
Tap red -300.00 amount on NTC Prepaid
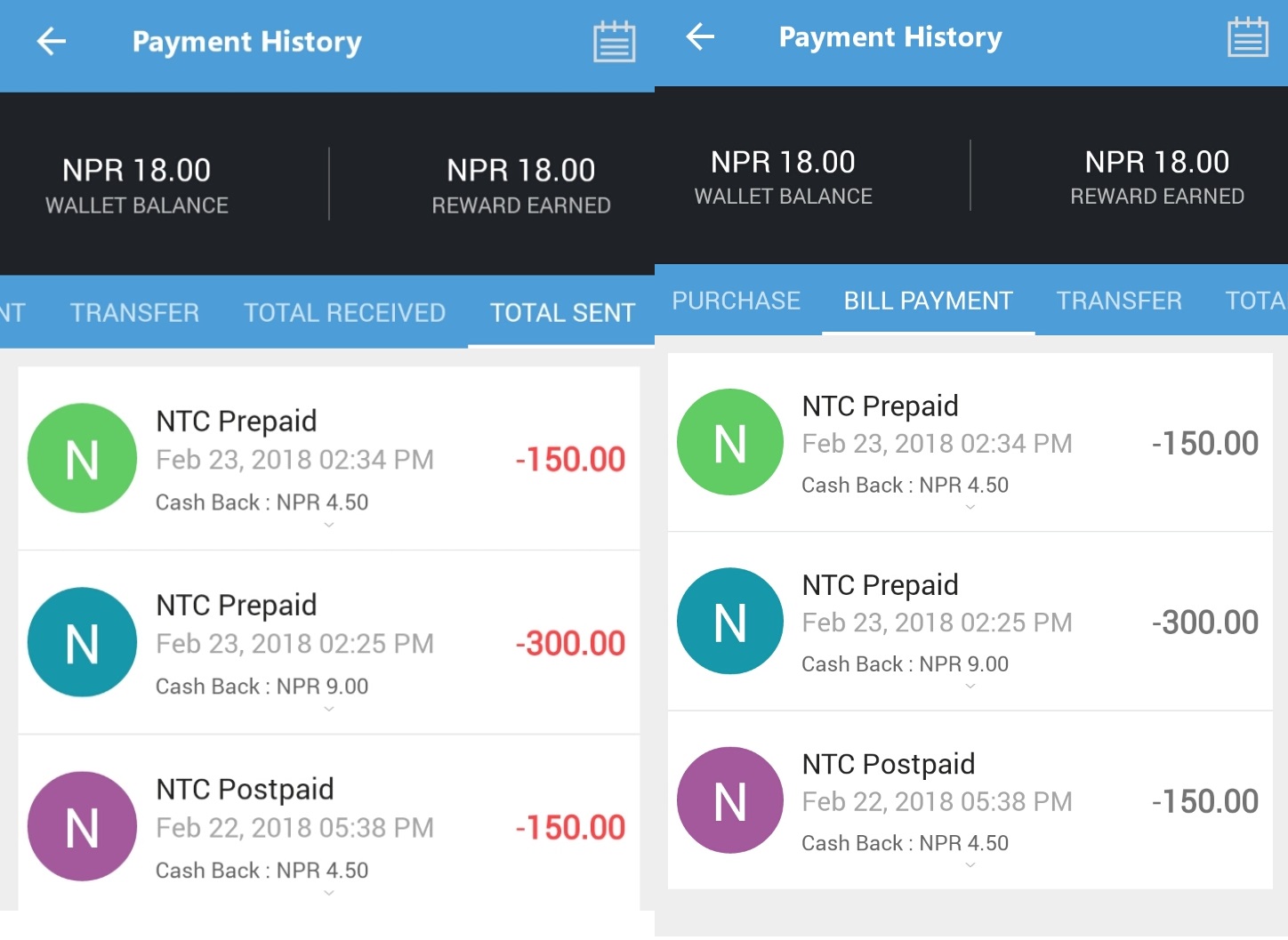click(x=570, y=643)
